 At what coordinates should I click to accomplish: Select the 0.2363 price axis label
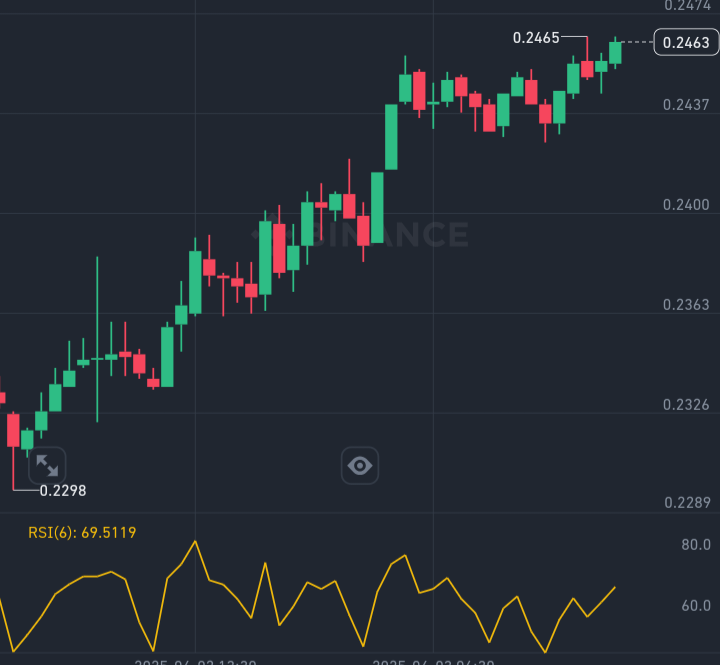pyautogui.click(x=686, y=304)
